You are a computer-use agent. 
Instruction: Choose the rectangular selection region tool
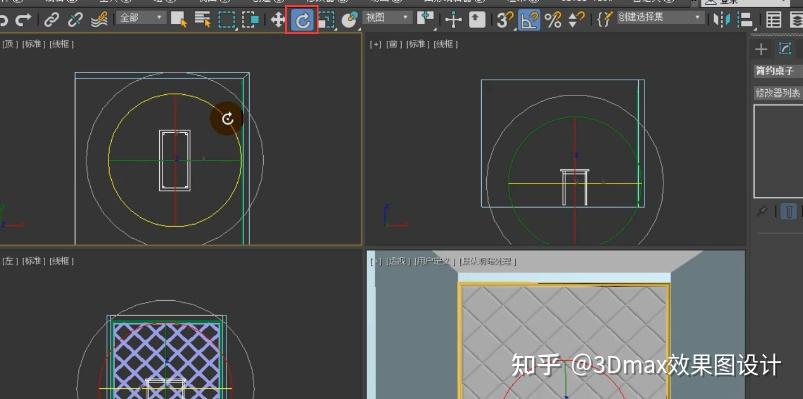[x=226, y=20]
